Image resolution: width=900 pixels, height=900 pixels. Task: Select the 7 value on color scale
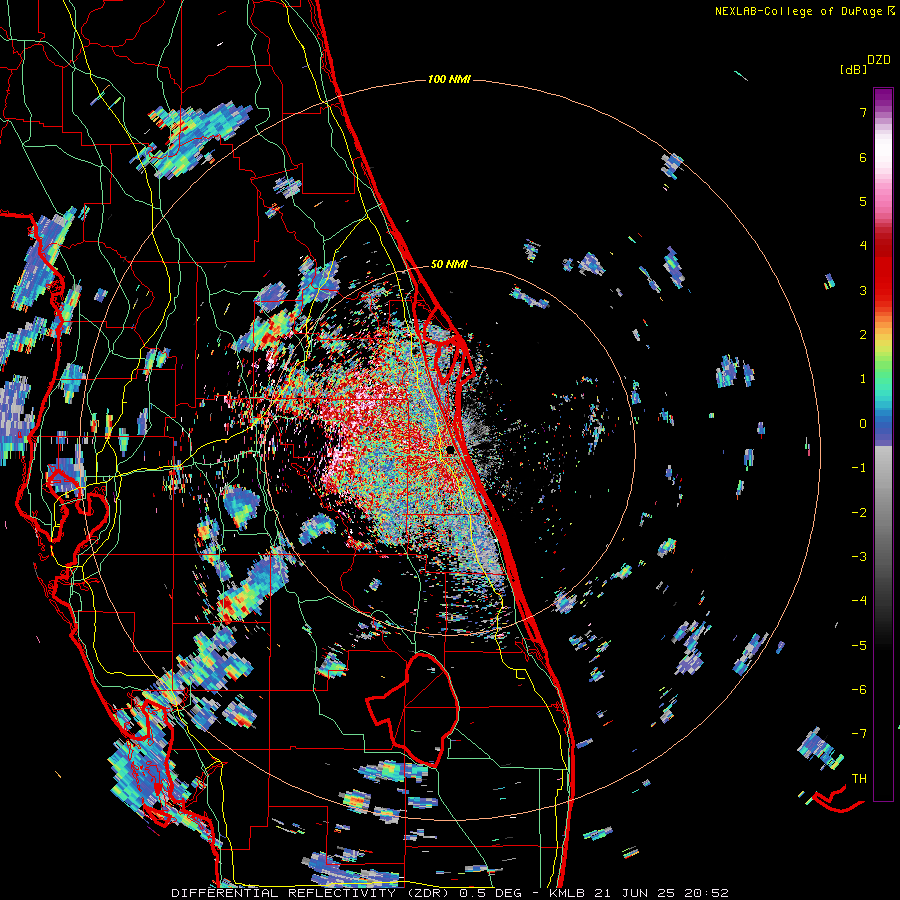863,112
